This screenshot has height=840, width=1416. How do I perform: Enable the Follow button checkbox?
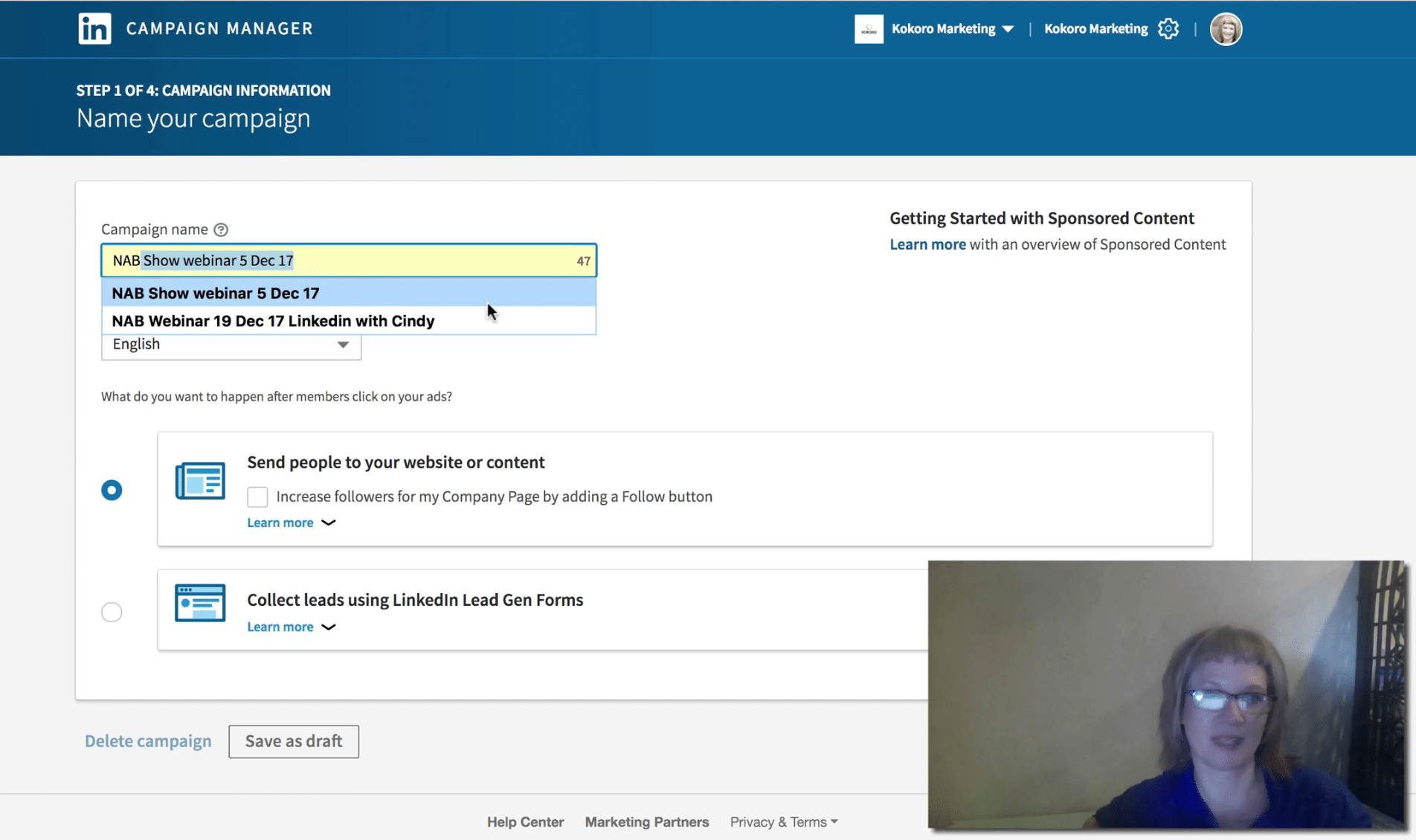pyautogui.click(x=257, y=497)
